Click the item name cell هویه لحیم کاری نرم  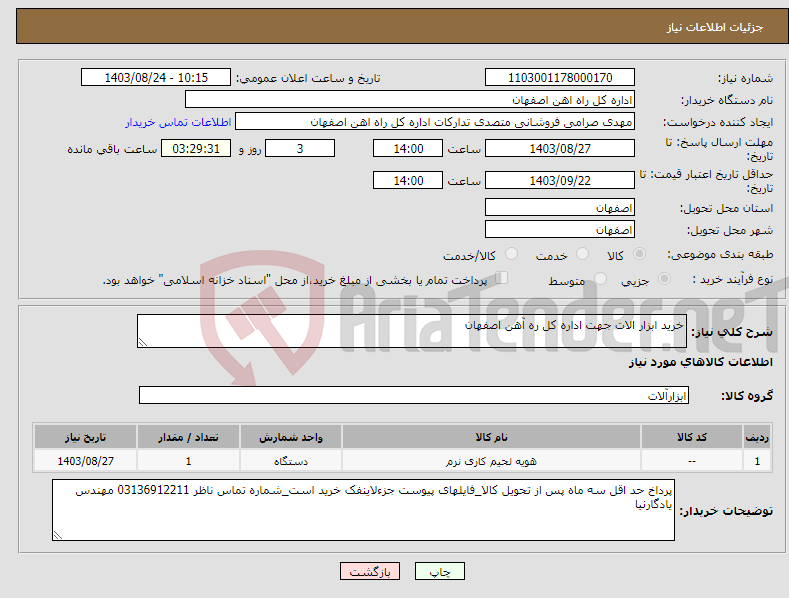[x=491, y=461]
